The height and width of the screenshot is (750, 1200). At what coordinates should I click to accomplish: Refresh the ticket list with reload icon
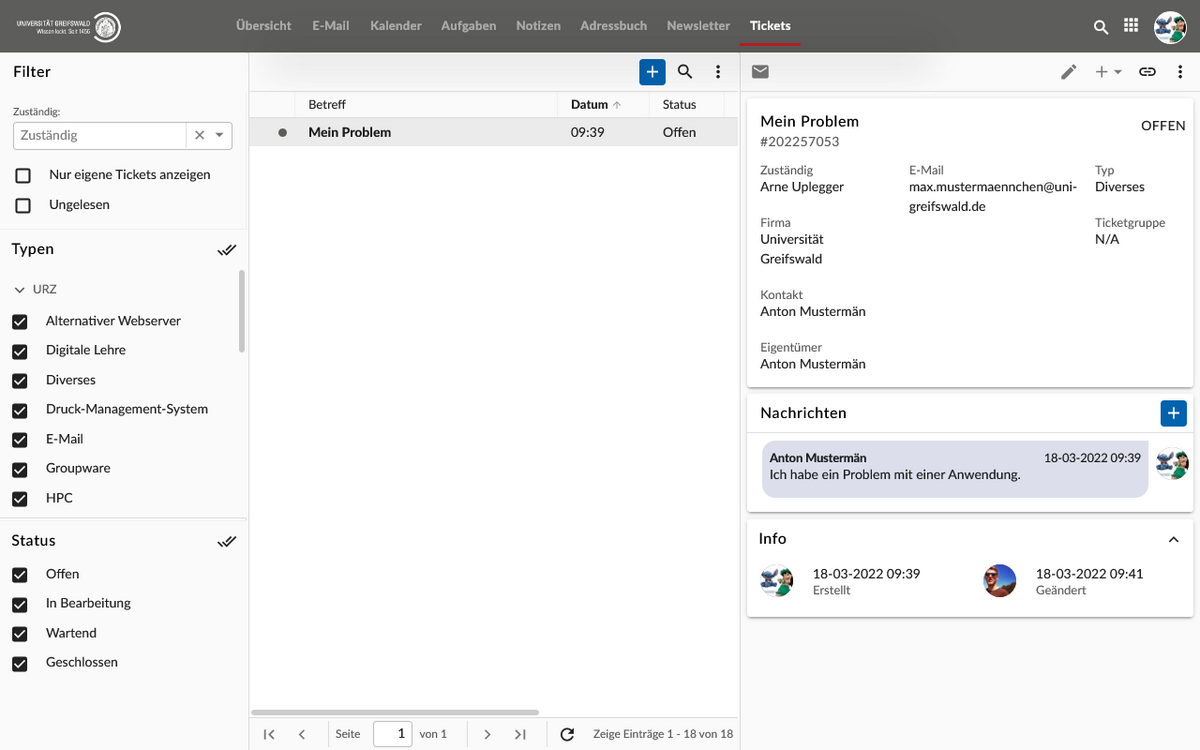coord(567,734)
